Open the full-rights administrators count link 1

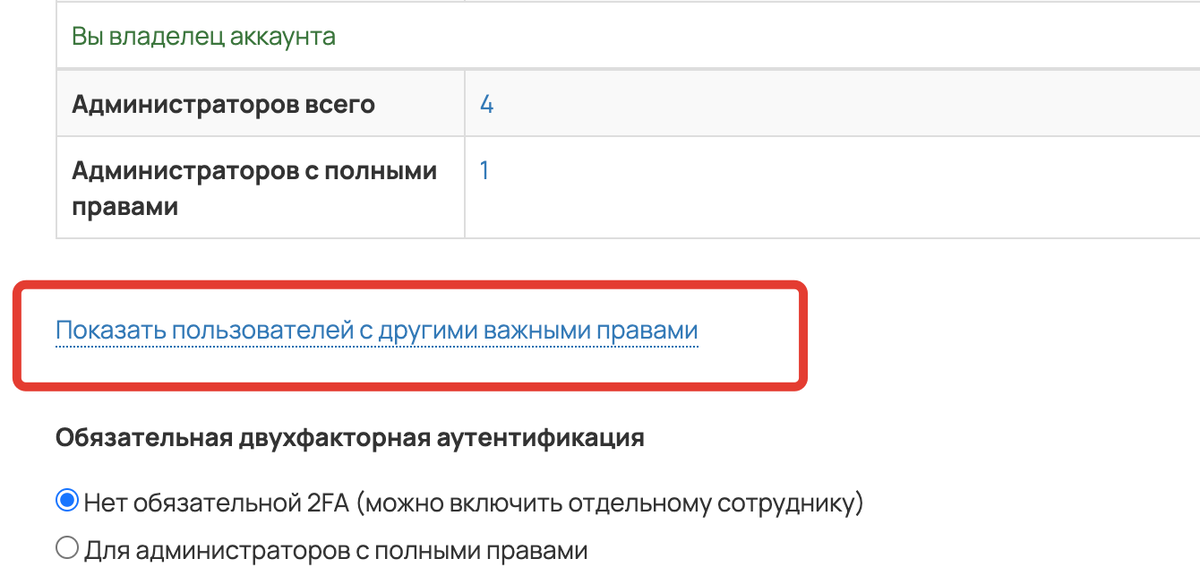[484, 171]
